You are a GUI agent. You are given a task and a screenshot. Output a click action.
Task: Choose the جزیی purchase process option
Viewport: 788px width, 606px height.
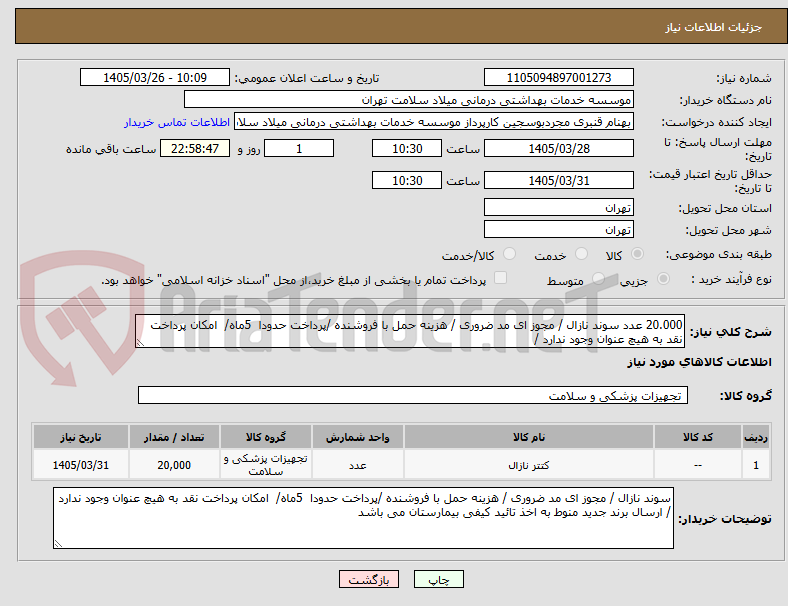pyautogui.click(x=663, y=278)
